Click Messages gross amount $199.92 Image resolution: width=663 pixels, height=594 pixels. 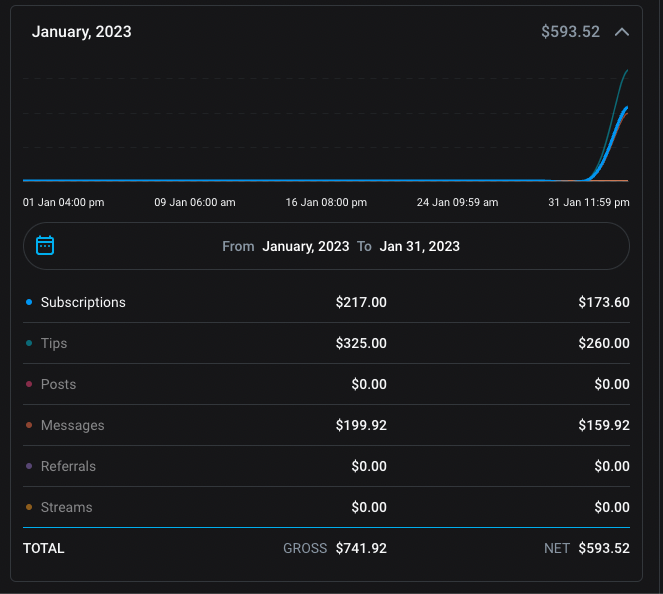(x=361, y=425)
